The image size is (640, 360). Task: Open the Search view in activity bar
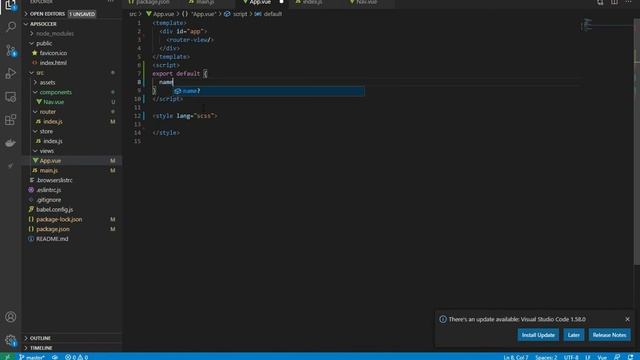(11, 27)
